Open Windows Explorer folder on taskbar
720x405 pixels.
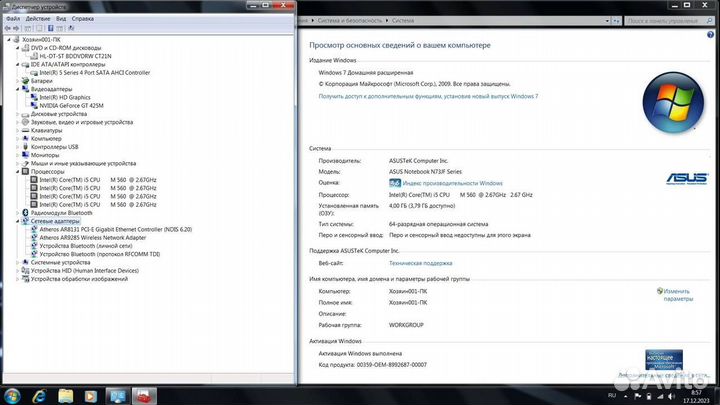(65, 396)
